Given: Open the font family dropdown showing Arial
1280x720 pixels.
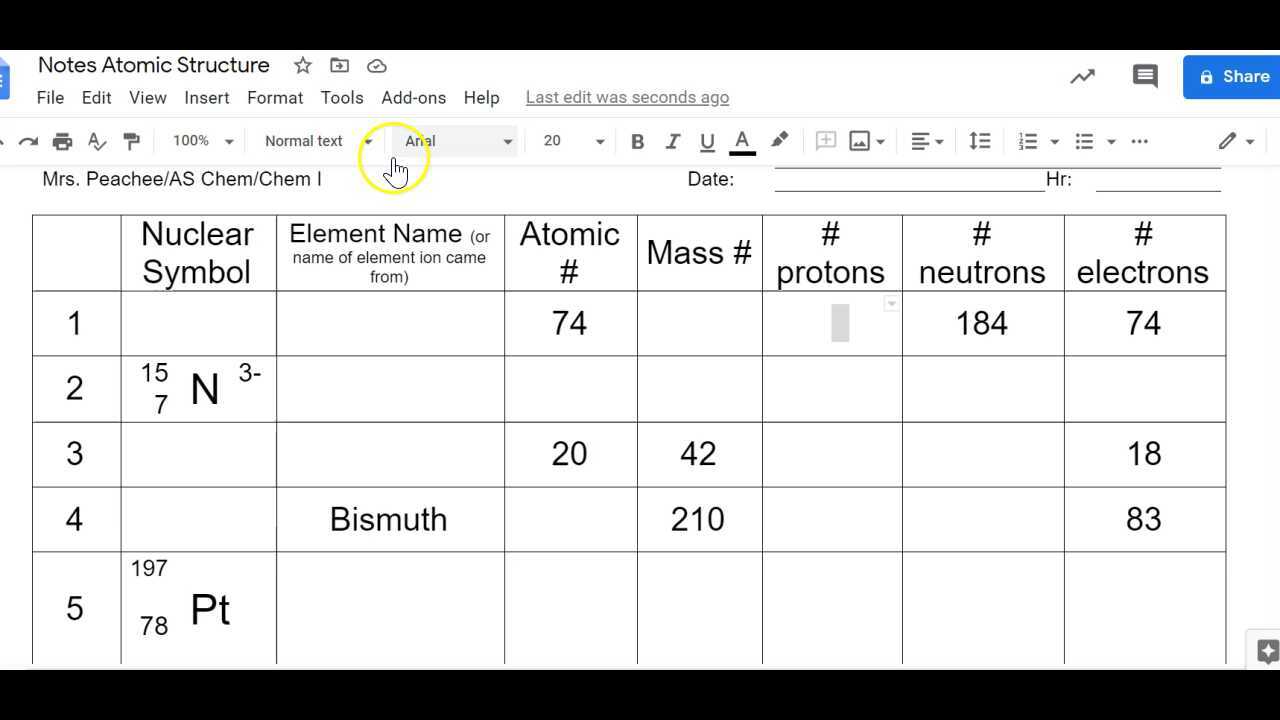Looking at the screenshot, I should (455, 141).
